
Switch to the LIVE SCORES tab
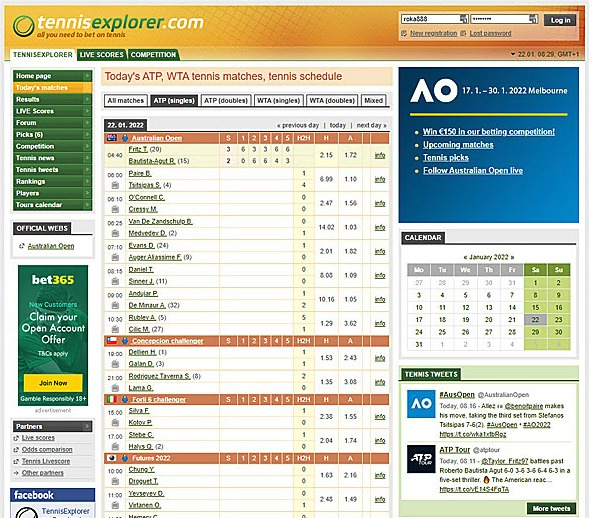[x=102, y=55]
